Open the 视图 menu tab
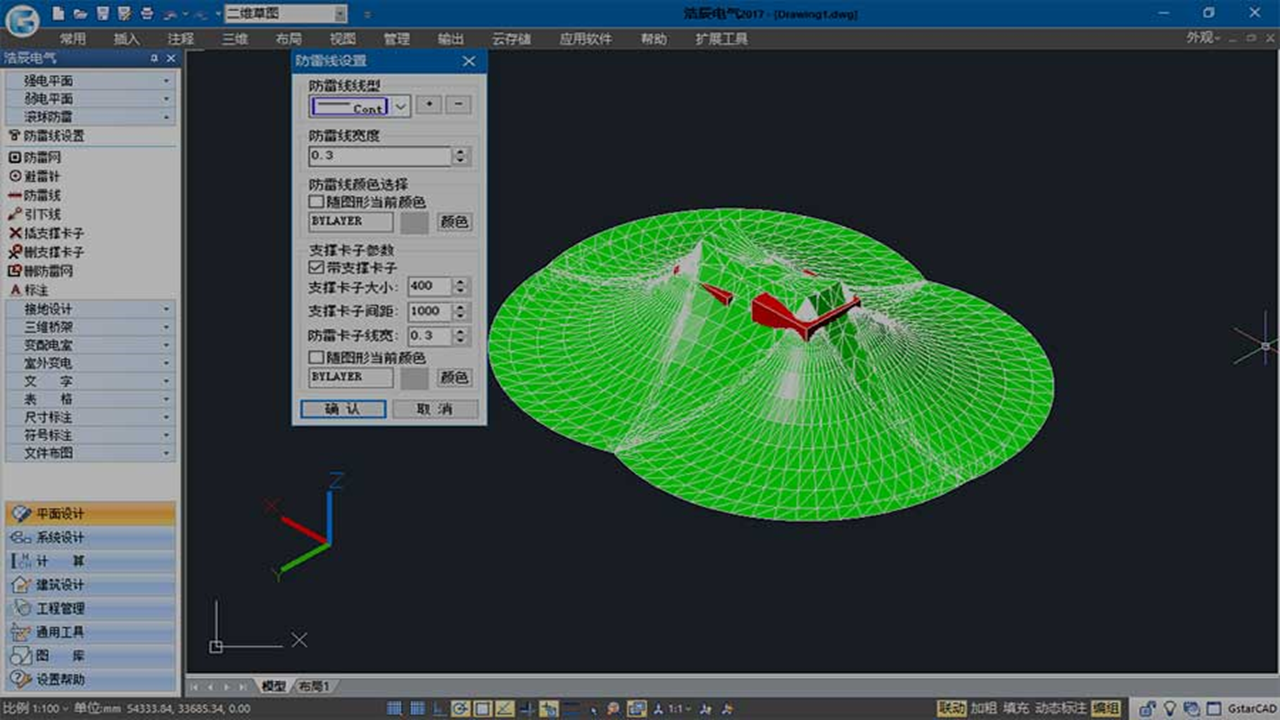 click(x=342, y=39)
